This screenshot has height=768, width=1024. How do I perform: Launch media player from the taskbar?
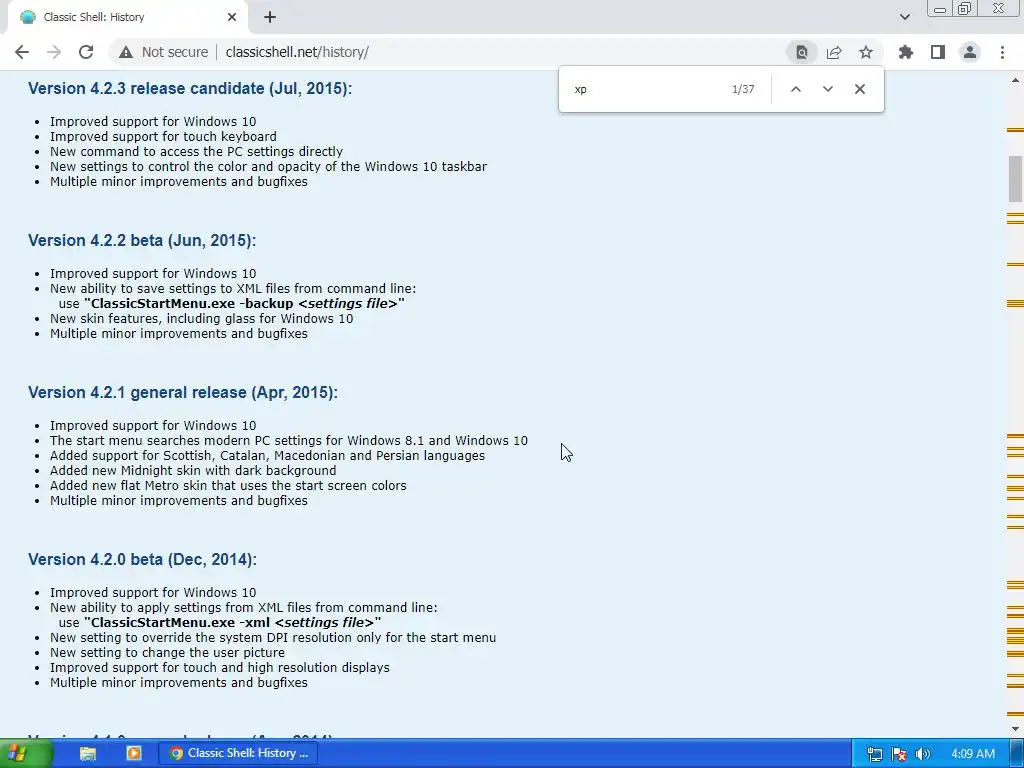click(134, 753)
